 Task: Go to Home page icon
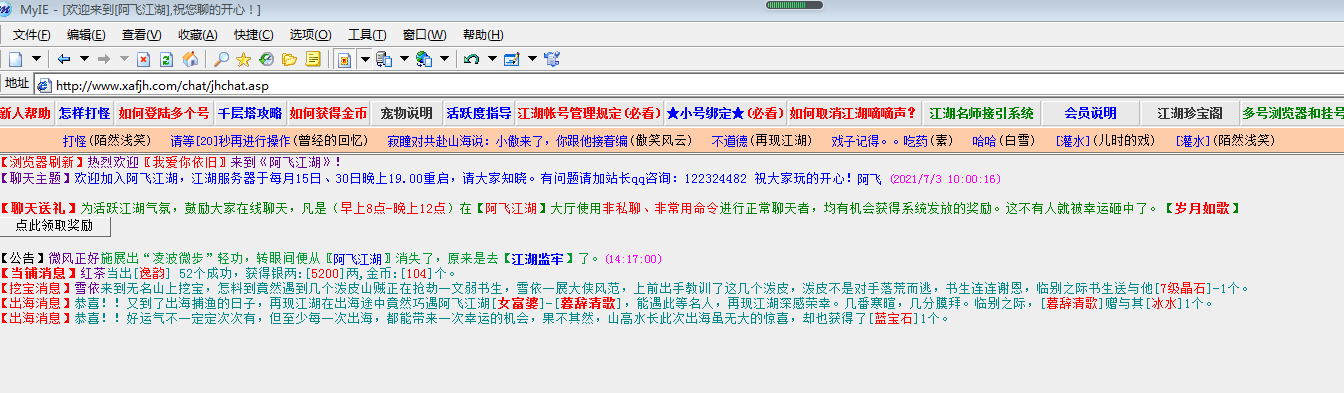click(x=190, y=59)
